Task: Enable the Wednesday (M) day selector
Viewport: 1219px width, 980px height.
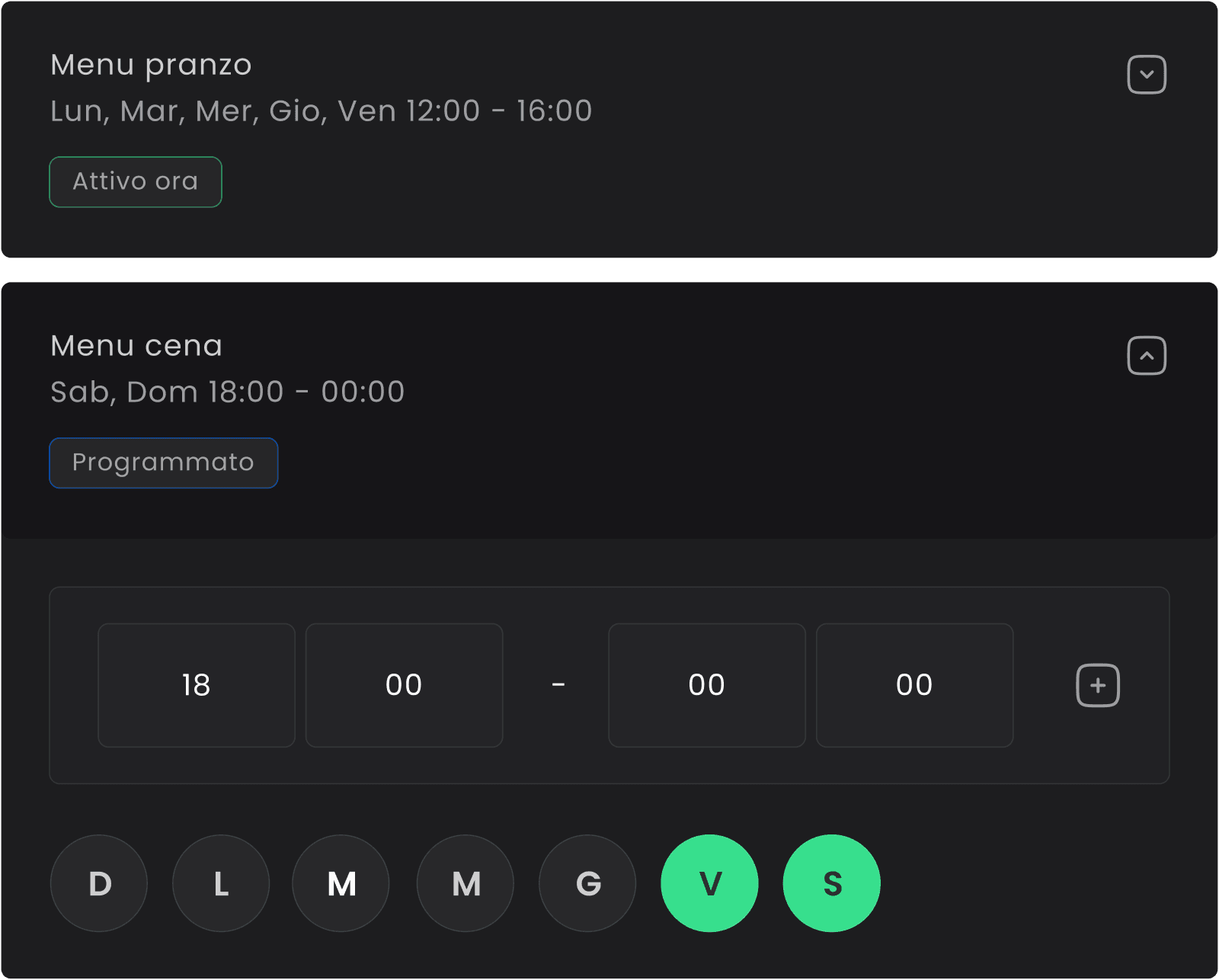Action: click(465, 882)
